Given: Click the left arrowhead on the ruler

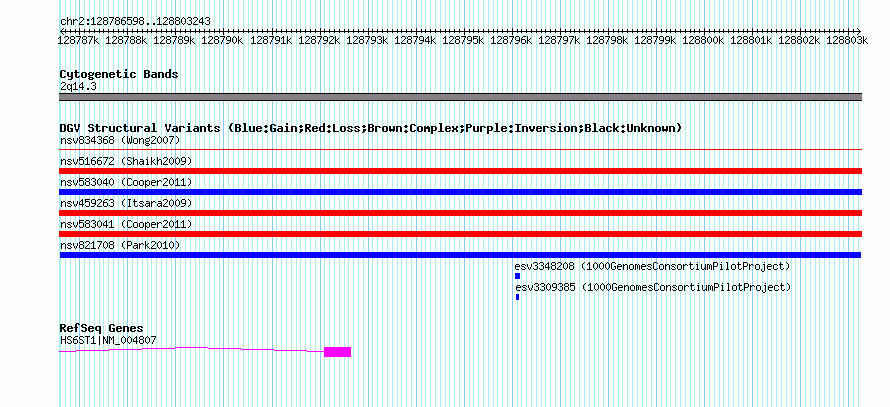Looking at the screenshot, I should point(62,31).
